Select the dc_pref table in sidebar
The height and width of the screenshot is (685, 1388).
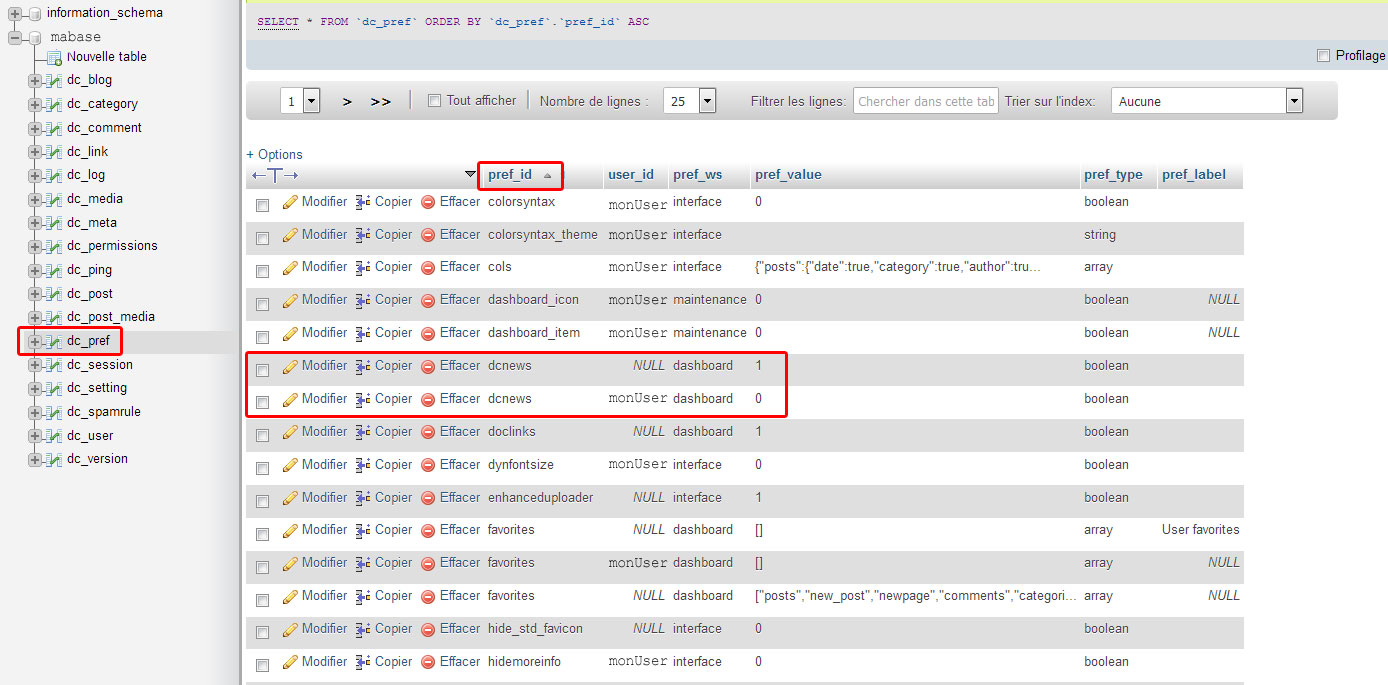pos(88,341)
